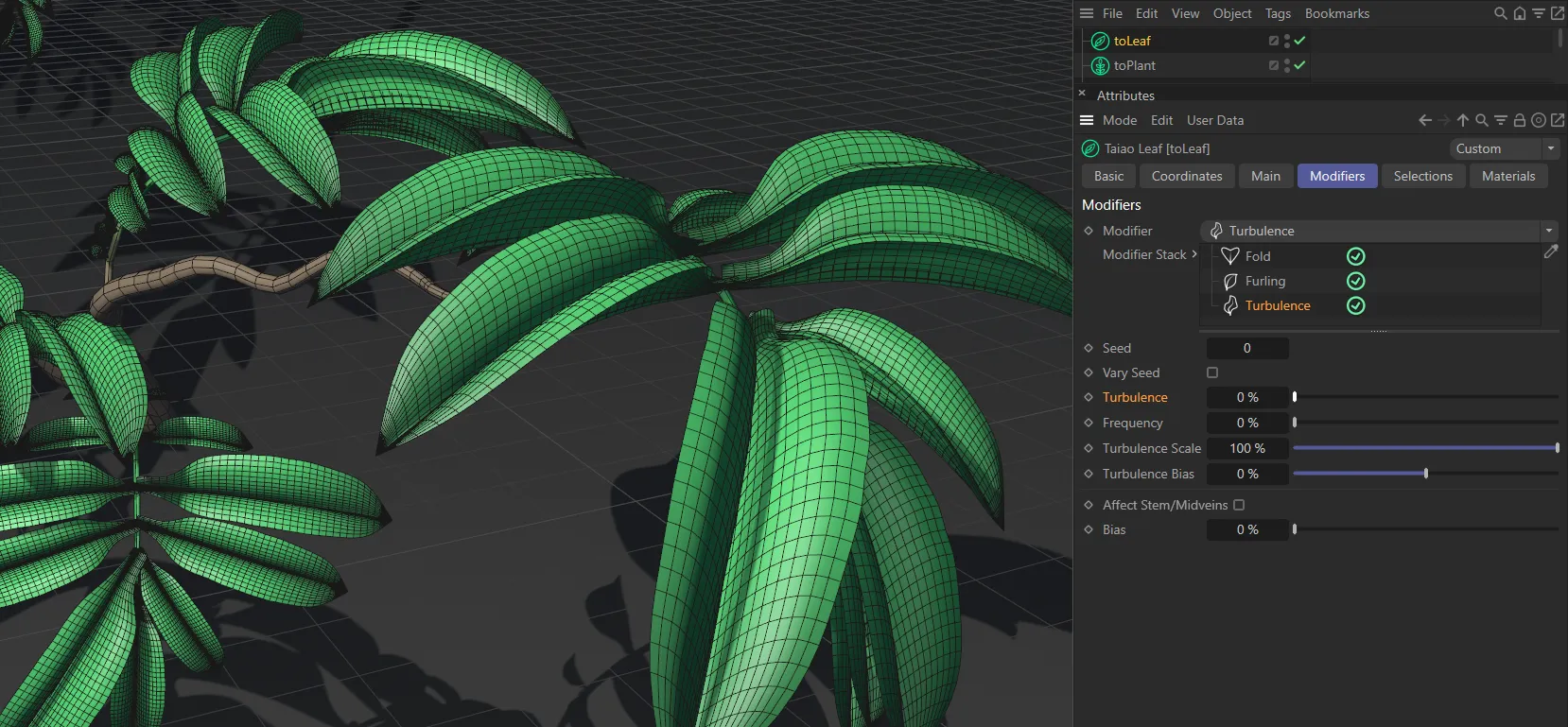The width and height of the screenshot is (1568, 727).
Task: Click Seed keyframe diamond icon
Action: pyautogui.click(x=1089, y=348)
